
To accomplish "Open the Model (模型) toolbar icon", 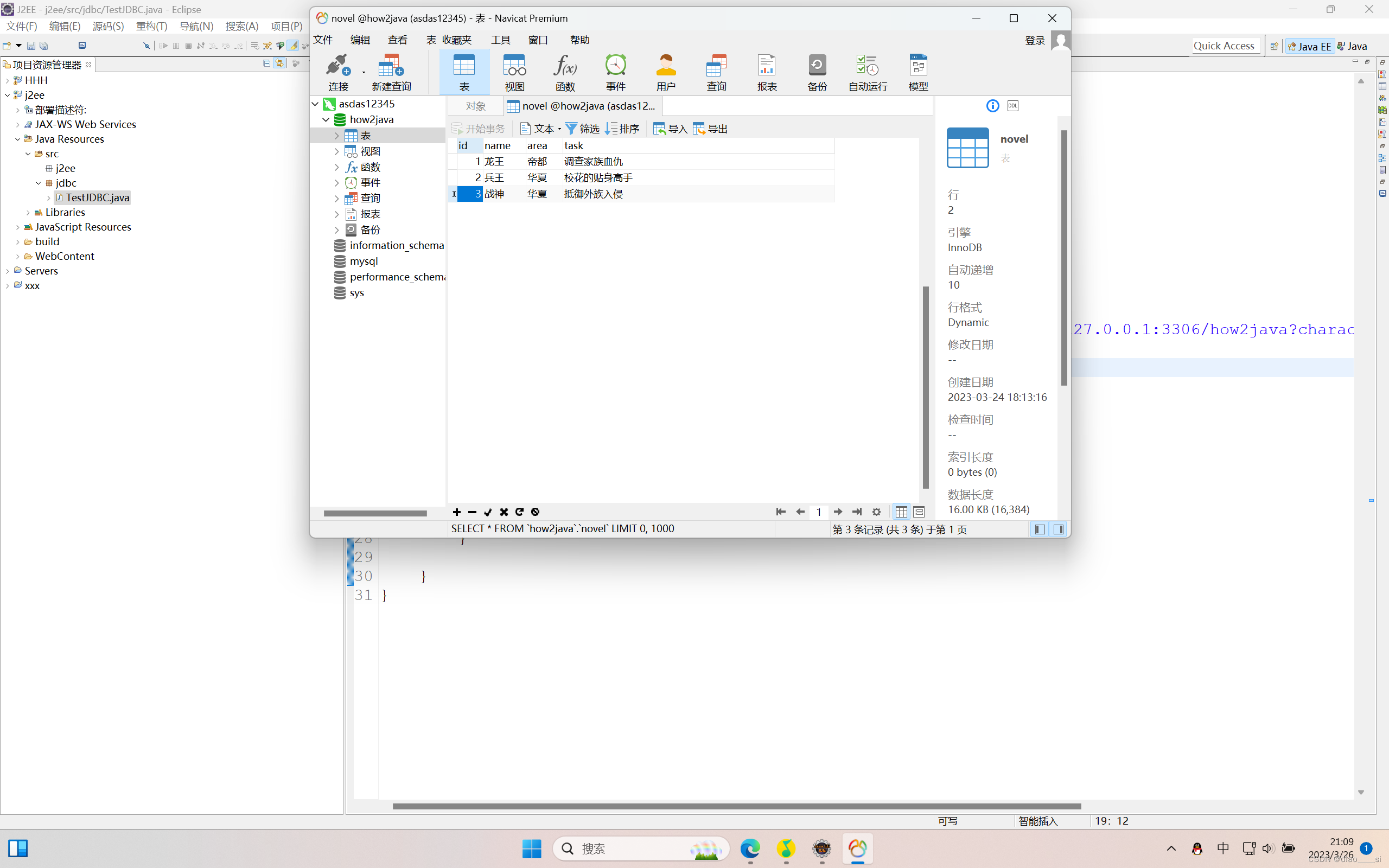I will pyautogui.click(x=918, y=72).
